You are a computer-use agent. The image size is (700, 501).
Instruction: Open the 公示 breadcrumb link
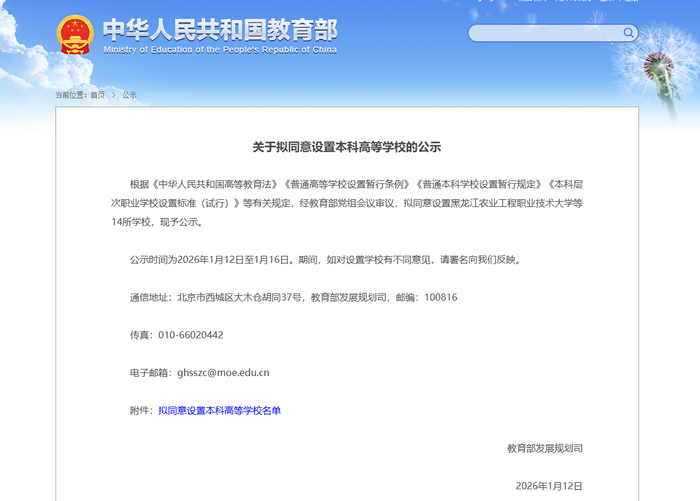[129, 95]
